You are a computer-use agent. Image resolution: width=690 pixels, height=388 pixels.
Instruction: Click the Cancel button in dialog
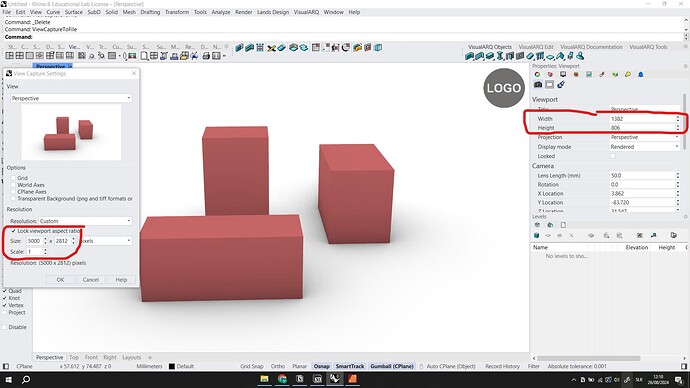point(91,280)
